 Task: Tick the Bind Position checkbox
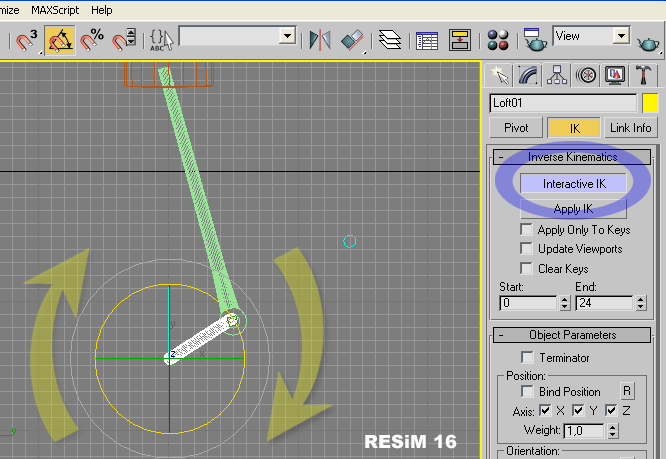point(526,392)
